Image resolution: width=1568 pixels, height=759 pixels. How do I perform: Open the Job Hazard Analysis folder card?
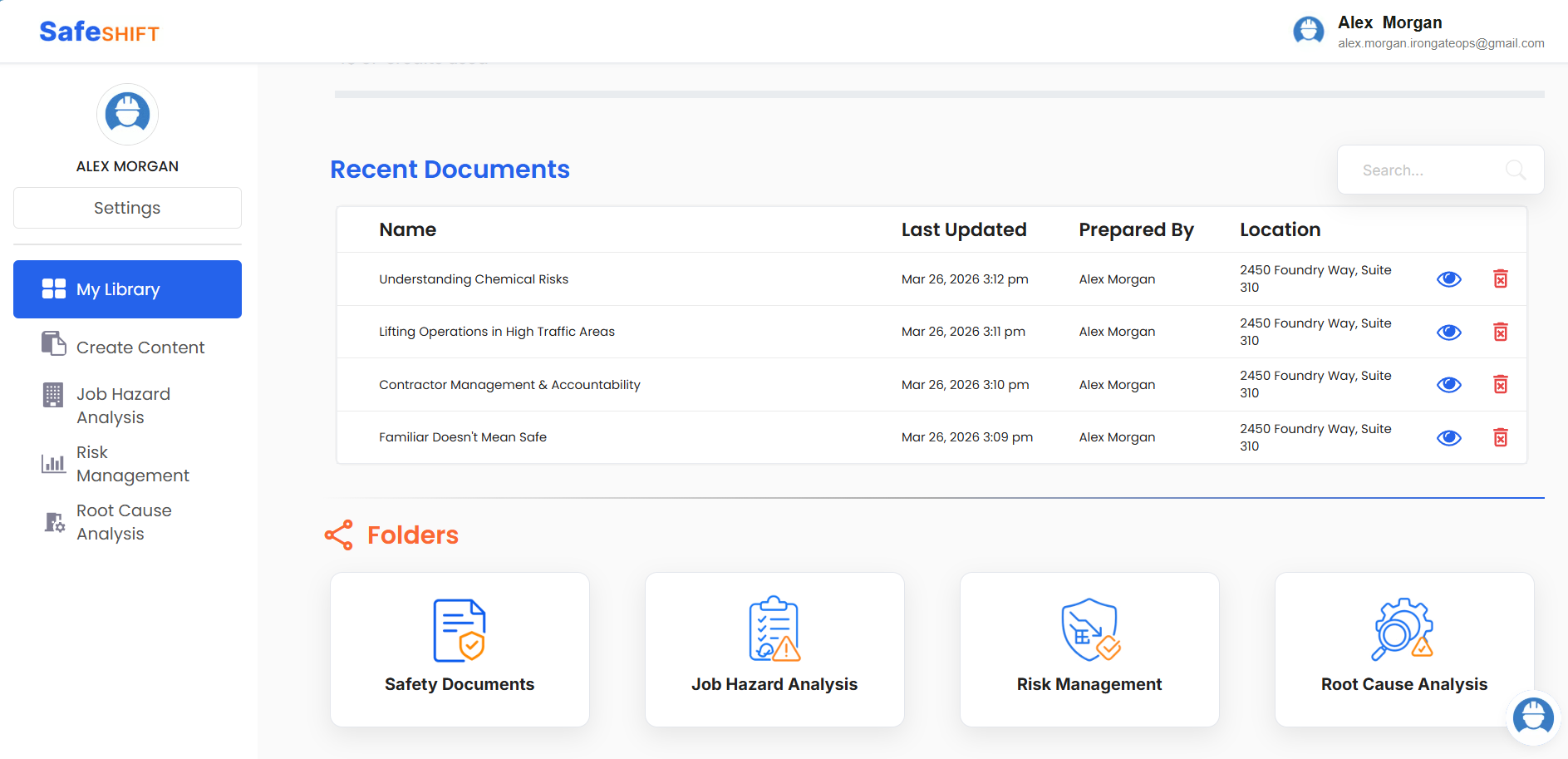[774, 648]
